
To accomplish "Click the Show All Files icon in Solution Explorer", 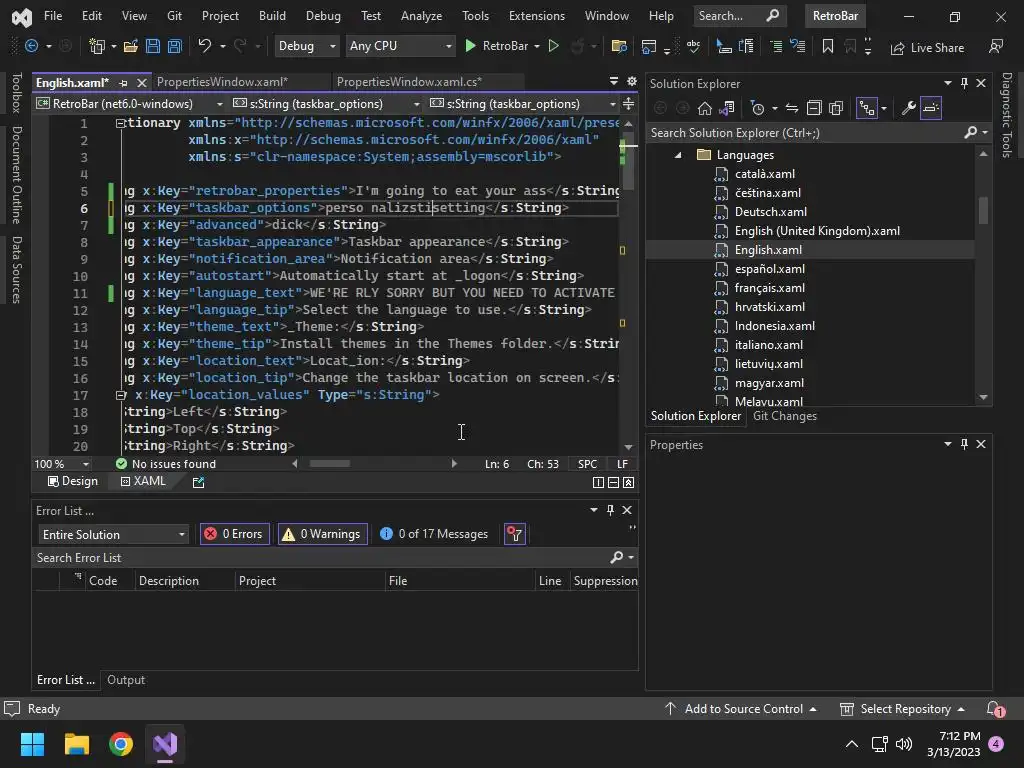I will (836, 108).
